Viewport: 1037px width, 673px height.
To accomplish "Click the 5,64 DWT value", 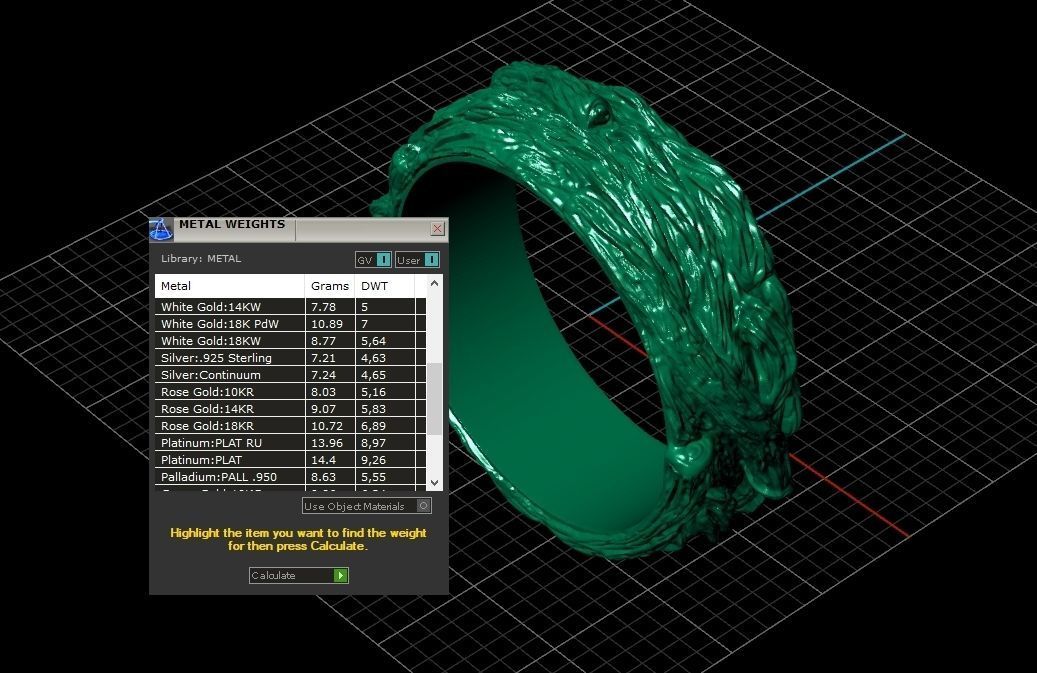I will click(x=374, y=341).
